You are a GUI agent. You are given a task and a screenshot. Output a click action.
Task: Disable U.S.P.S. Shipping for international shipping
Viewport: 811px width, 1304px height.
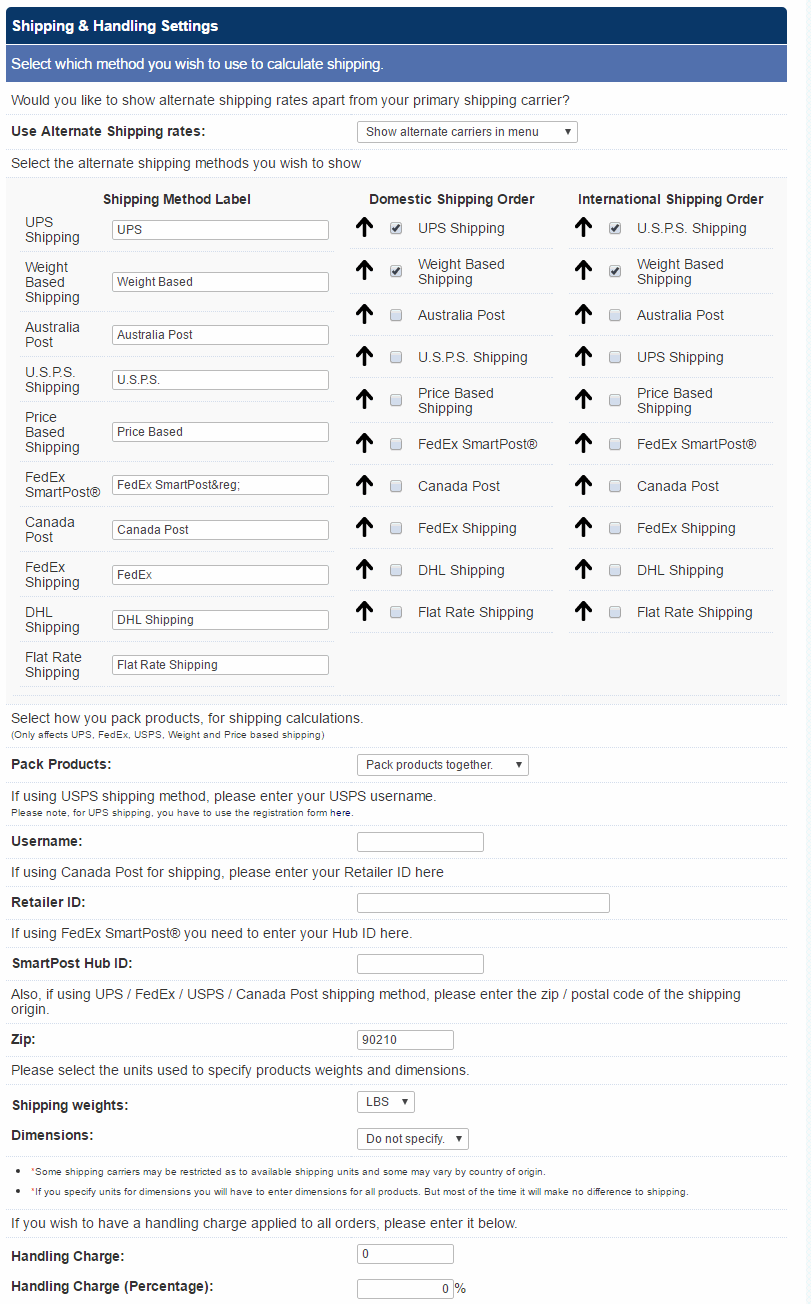[x=614, y=227]
